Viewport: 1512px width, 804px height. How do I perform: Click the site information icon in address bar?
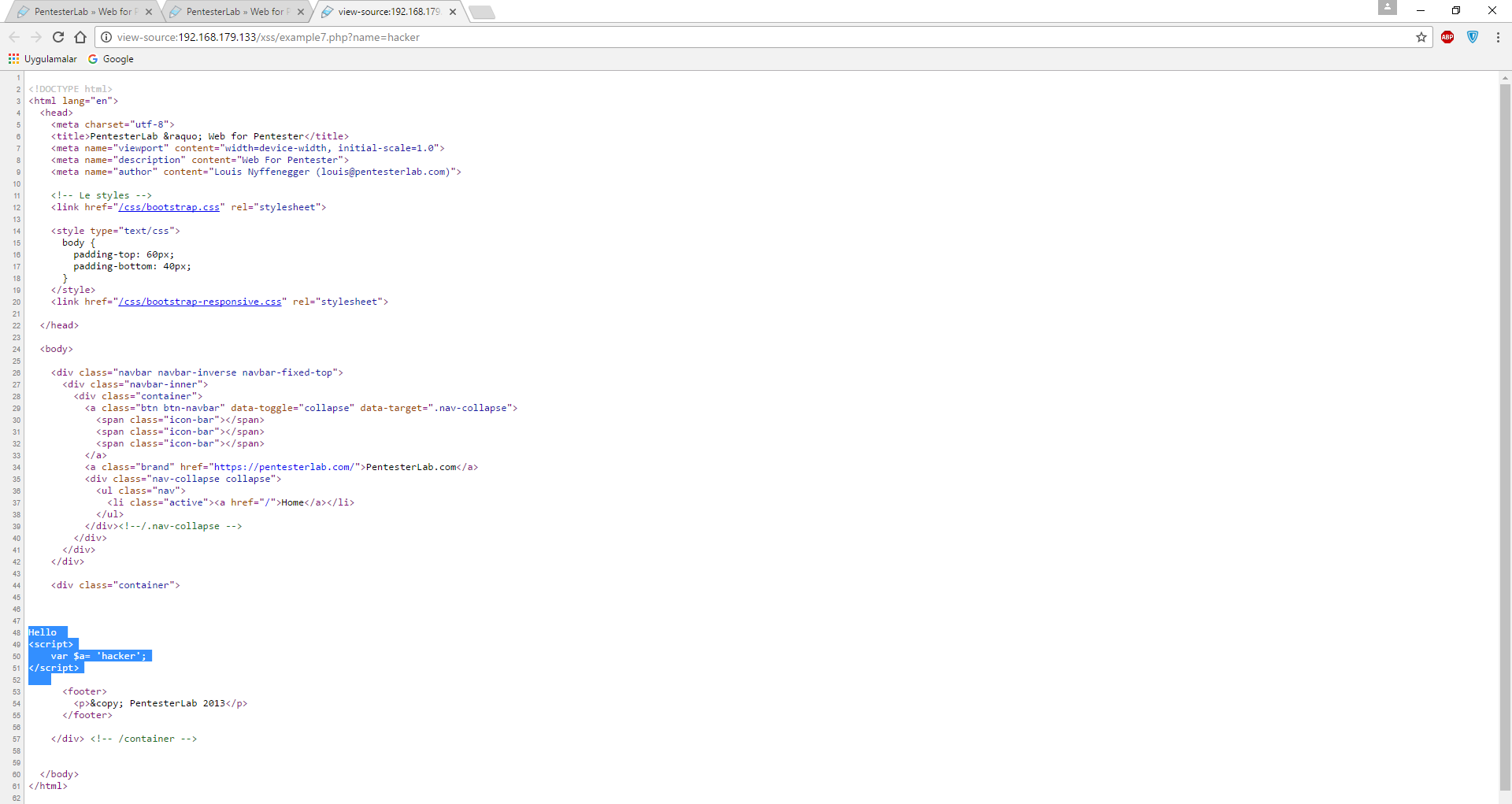(106, 37)
